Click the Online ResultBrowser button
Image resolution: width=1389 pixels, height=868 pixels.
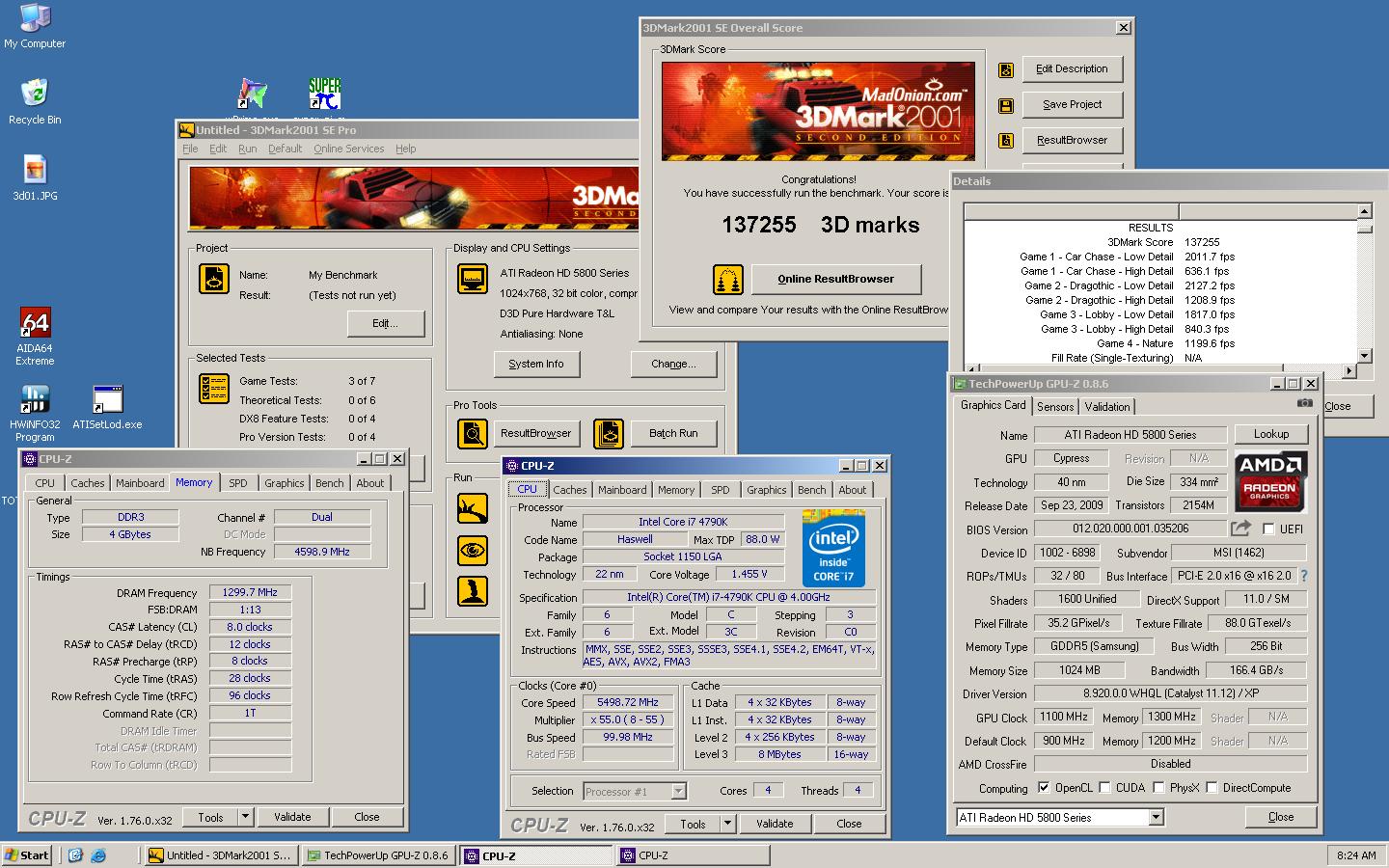pos(836,280)
